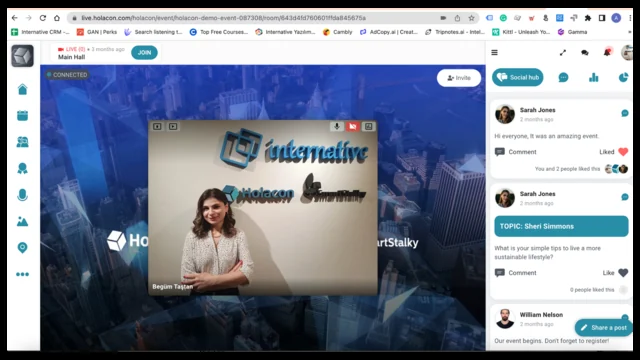Click the play presentation icon on video tile
The width and height of the screenshot is (640, 360).
click(x=173, y=127)
